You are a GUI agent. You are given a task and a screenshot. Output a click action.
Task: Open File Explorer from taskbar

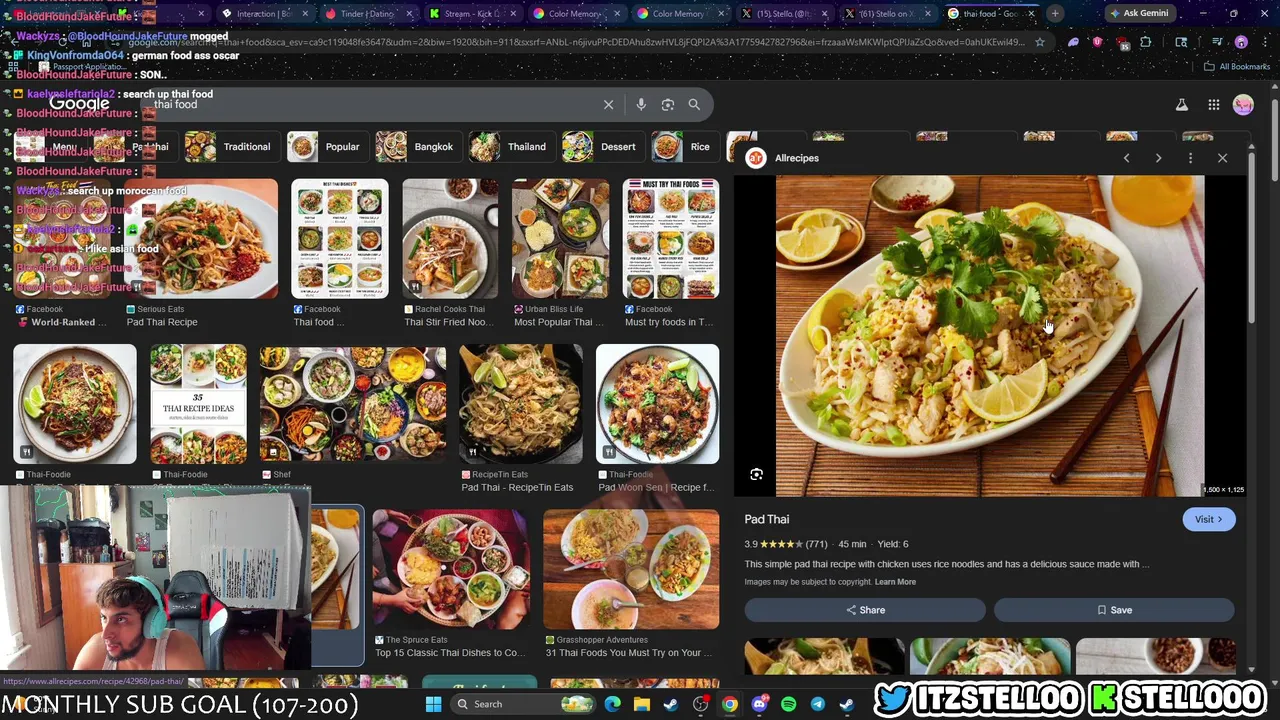click(x=642, y=704)
